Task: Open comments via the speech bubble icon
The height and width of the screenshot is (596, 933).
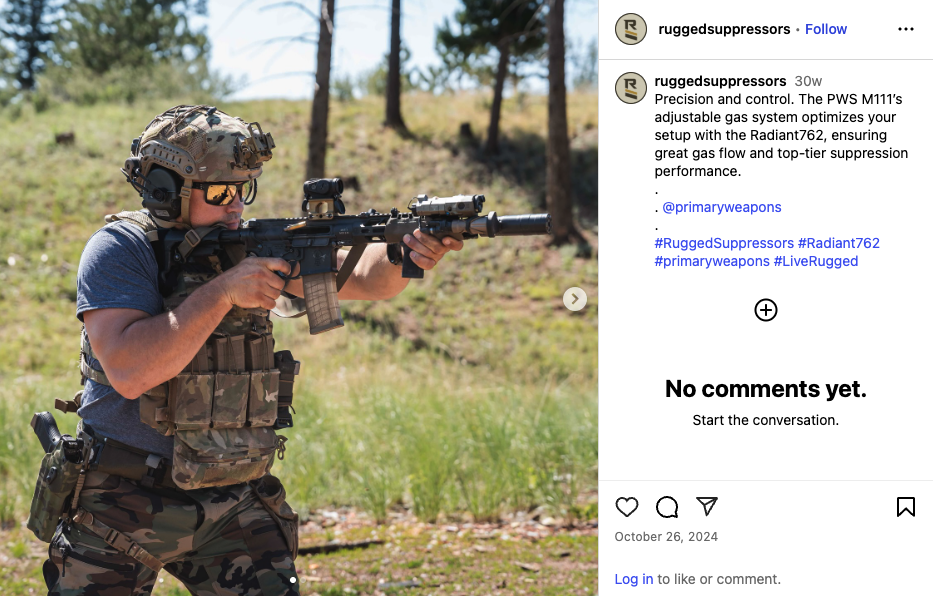Action: point(667,507)
